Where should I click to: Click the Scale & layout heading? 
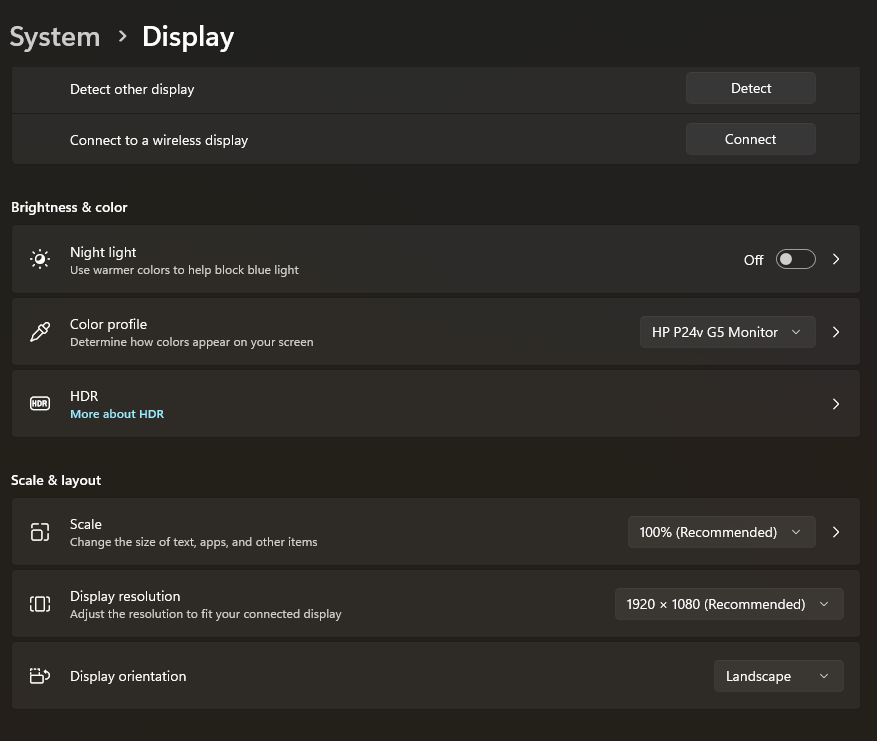pos(56,480)
